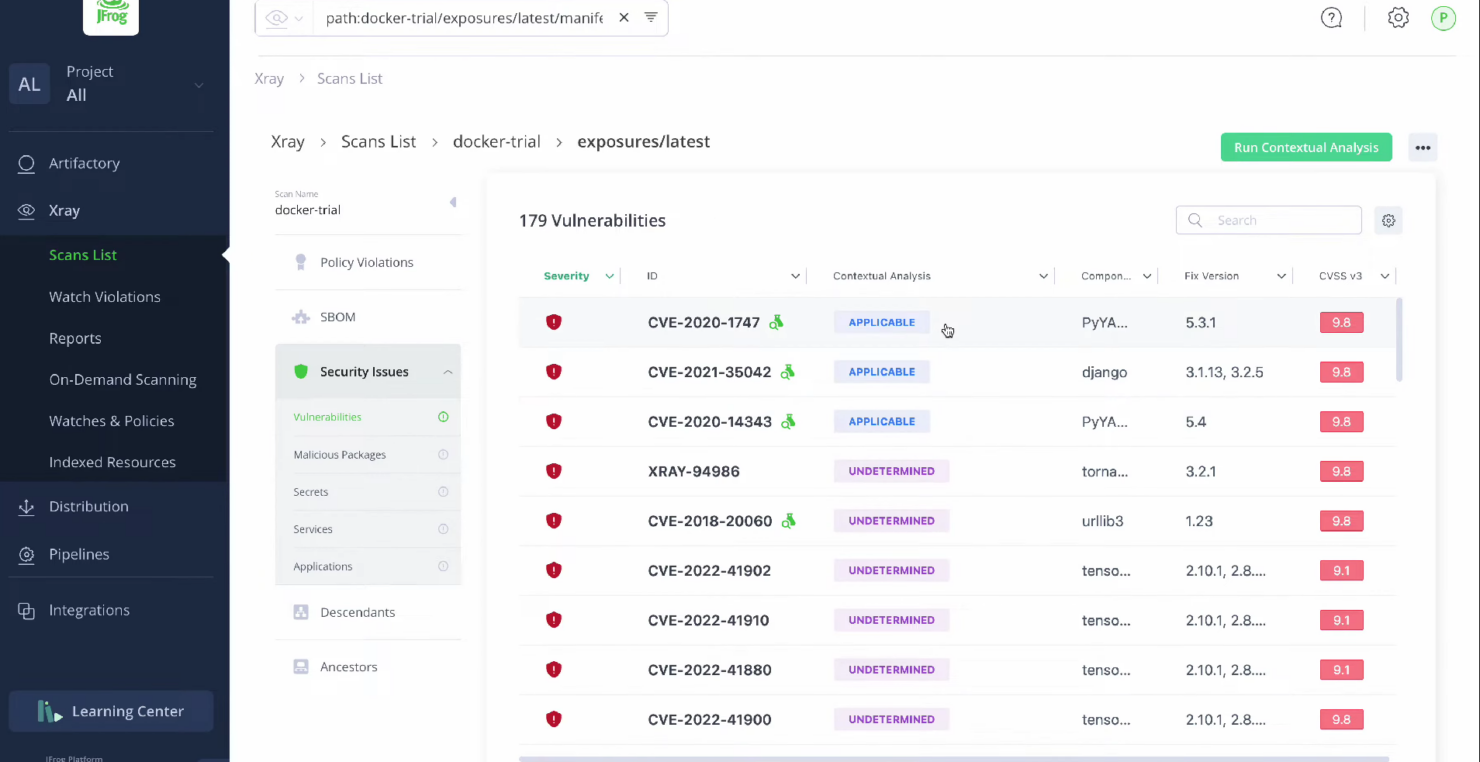
Task: Click critical severity icon for CVE-2020-1747
Action: click(553, 322)
